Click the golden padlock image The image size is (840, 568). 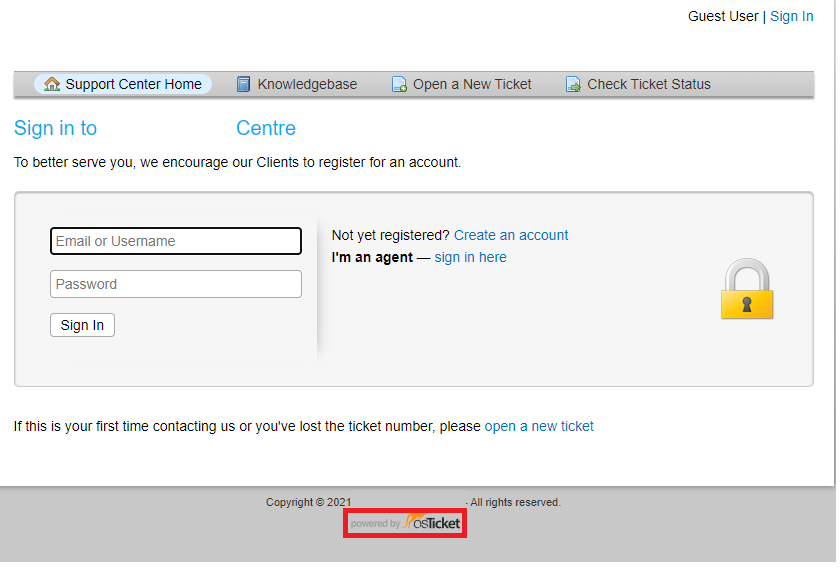coord(747,290)
